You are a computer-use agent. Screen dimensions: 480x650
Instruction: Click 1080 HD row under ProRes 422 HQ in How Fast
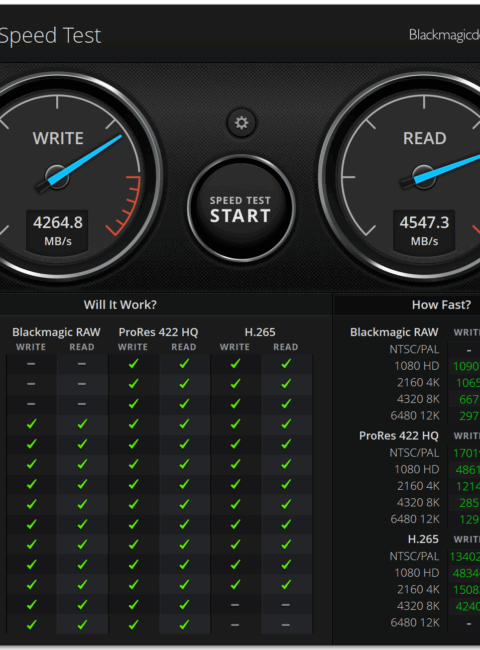417,469
